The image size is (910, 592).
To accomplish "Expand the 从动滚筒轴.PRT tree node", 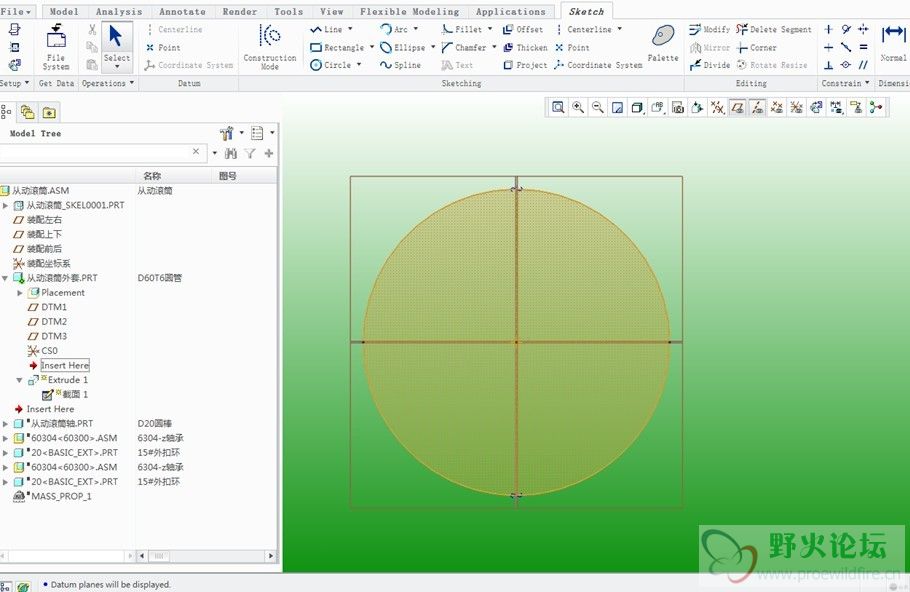I will 6,424.
